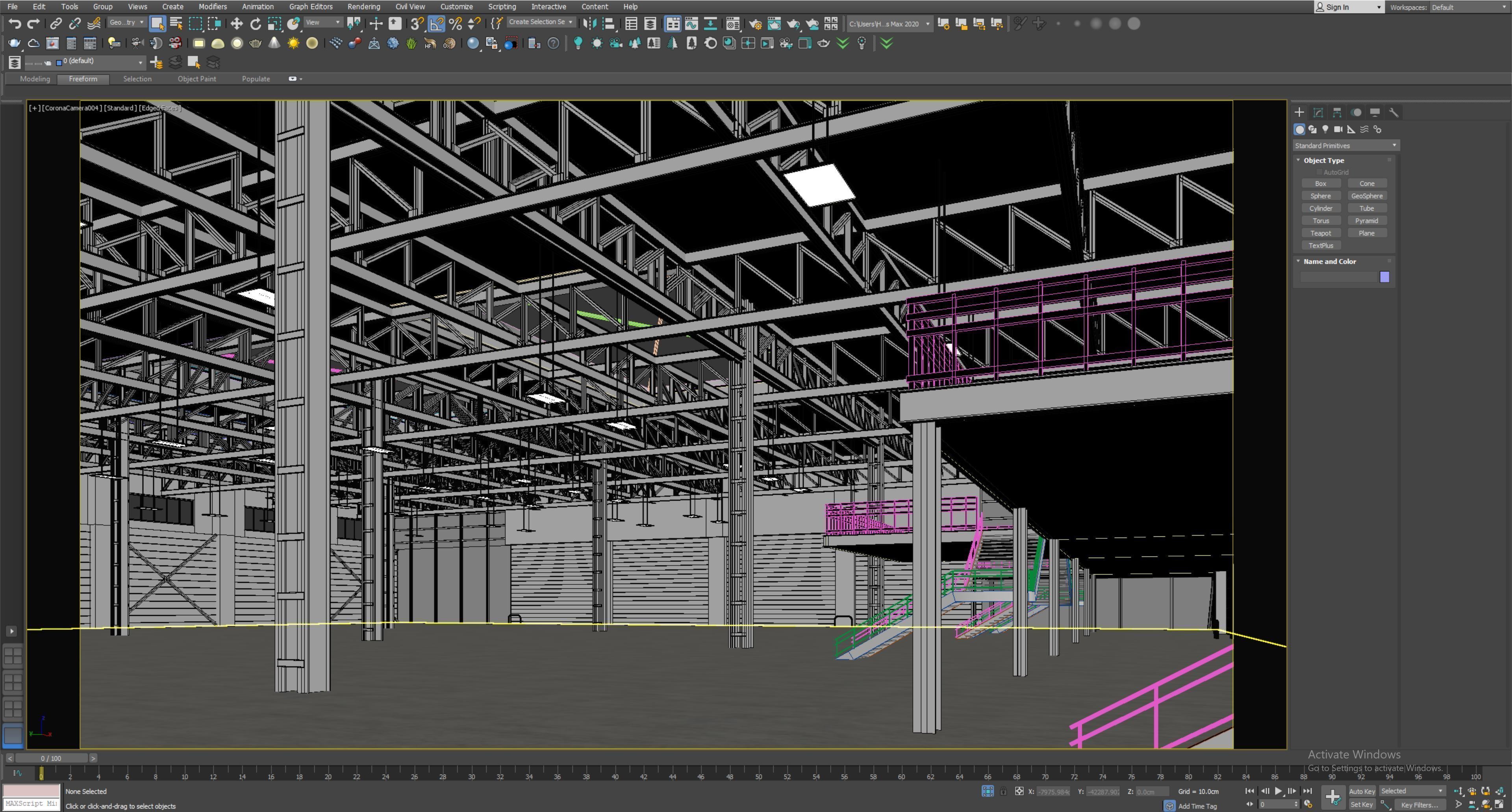This screenshot has height=812, width=1512.
Task: Activate the Select Object tool
Action: tap(157, 24)
